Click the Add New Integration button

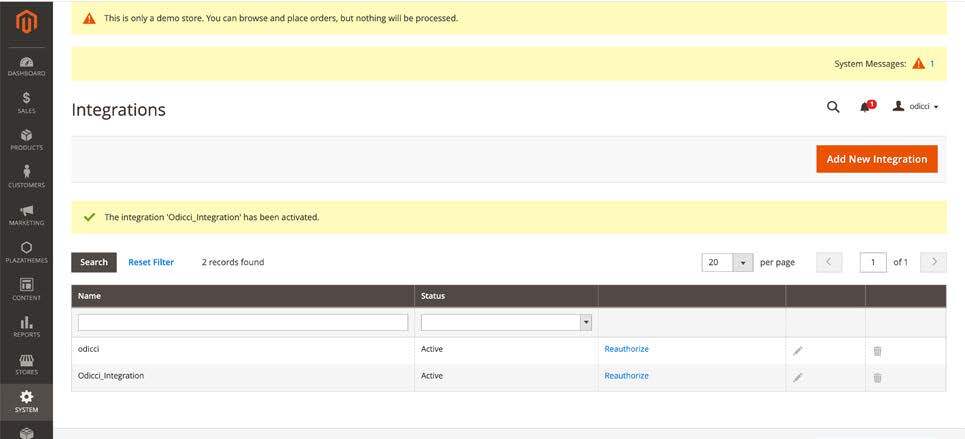coord(876,159)
